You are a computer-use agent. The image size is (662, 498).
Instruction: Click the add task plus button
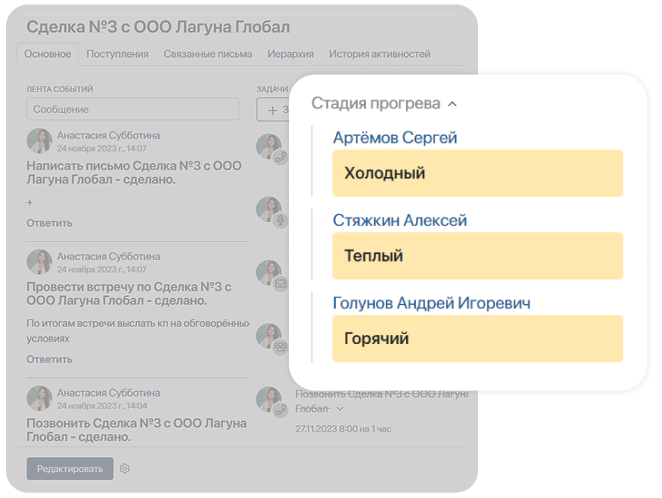coord(273,110)
